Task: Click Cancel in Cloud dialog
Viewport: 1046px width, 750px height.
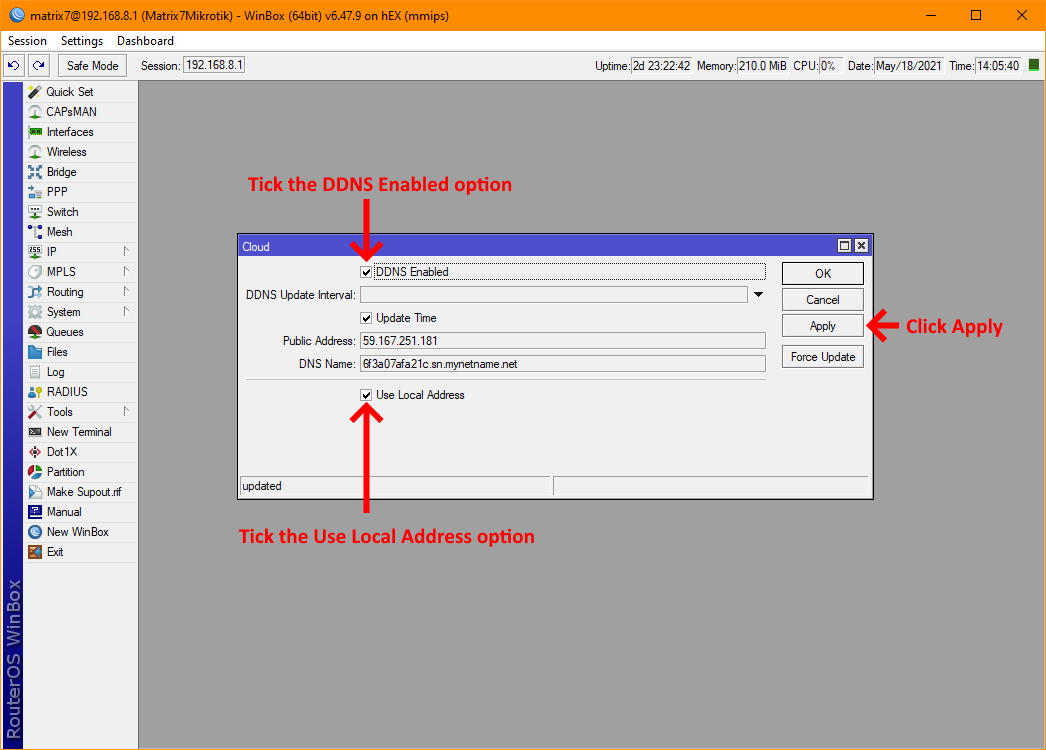Action: point(823,300)
